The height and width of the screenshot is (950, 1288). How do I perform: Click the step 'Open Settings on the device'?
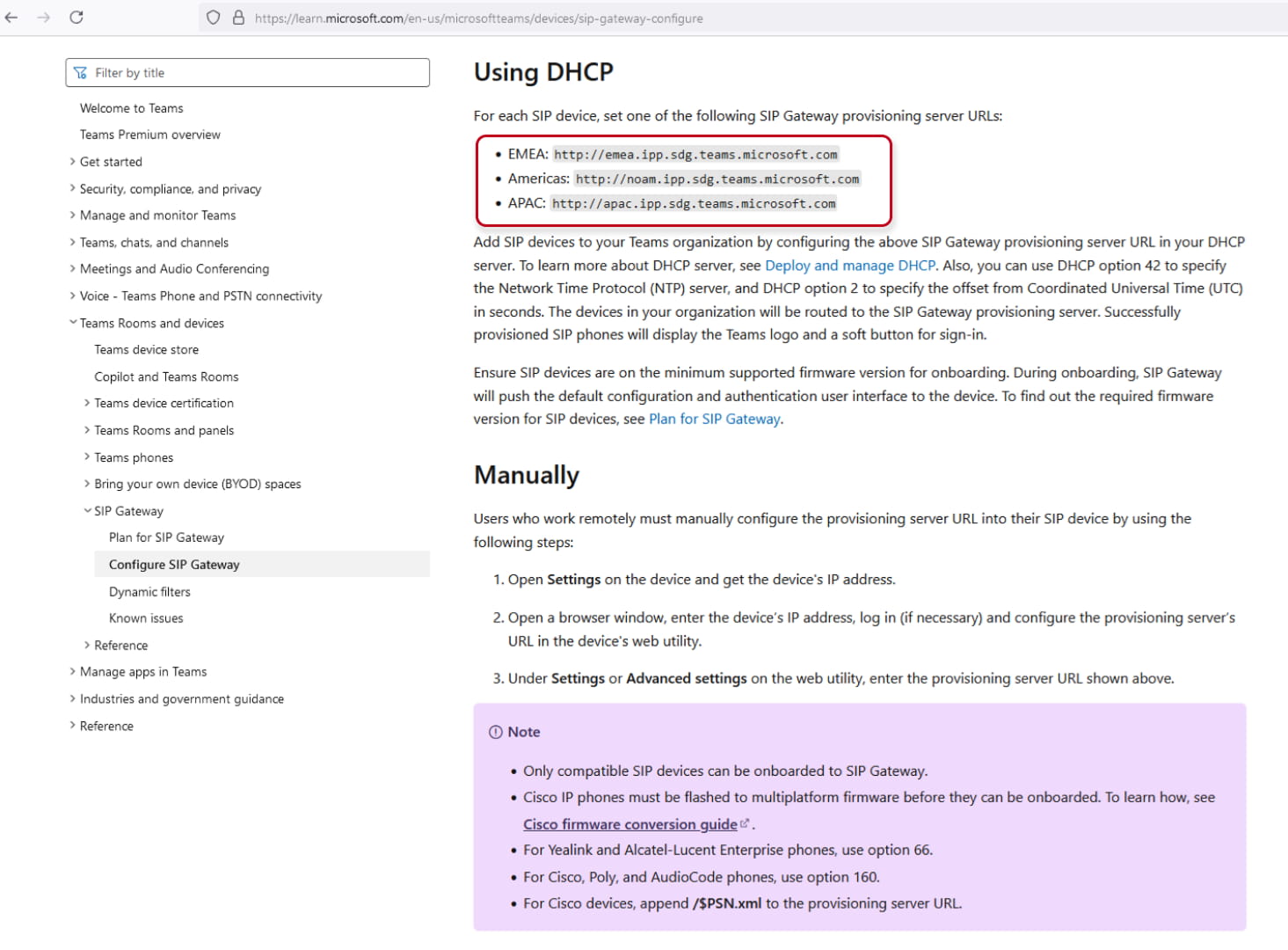[702, 580]
